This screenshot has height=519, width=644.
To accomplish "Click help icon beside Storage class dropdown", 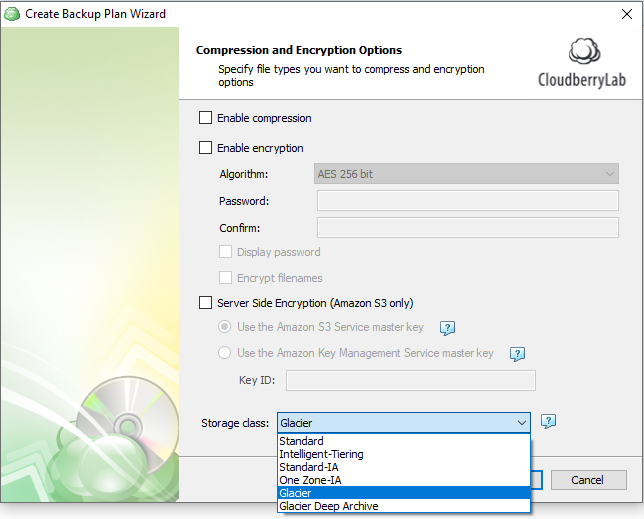I will (548, 422).
